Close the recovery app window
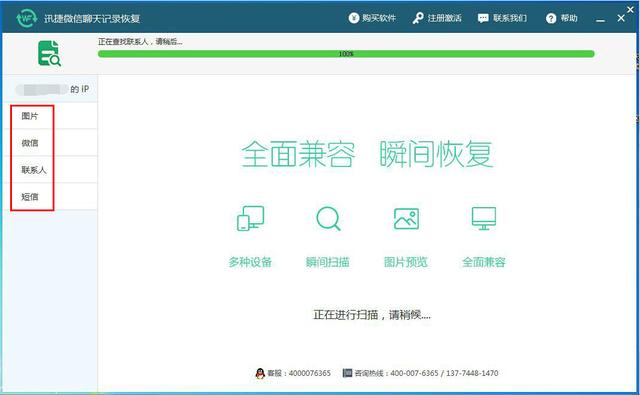The height and width of the screenshot is (395, 640). pyautogui.click(x=621, y=18)
